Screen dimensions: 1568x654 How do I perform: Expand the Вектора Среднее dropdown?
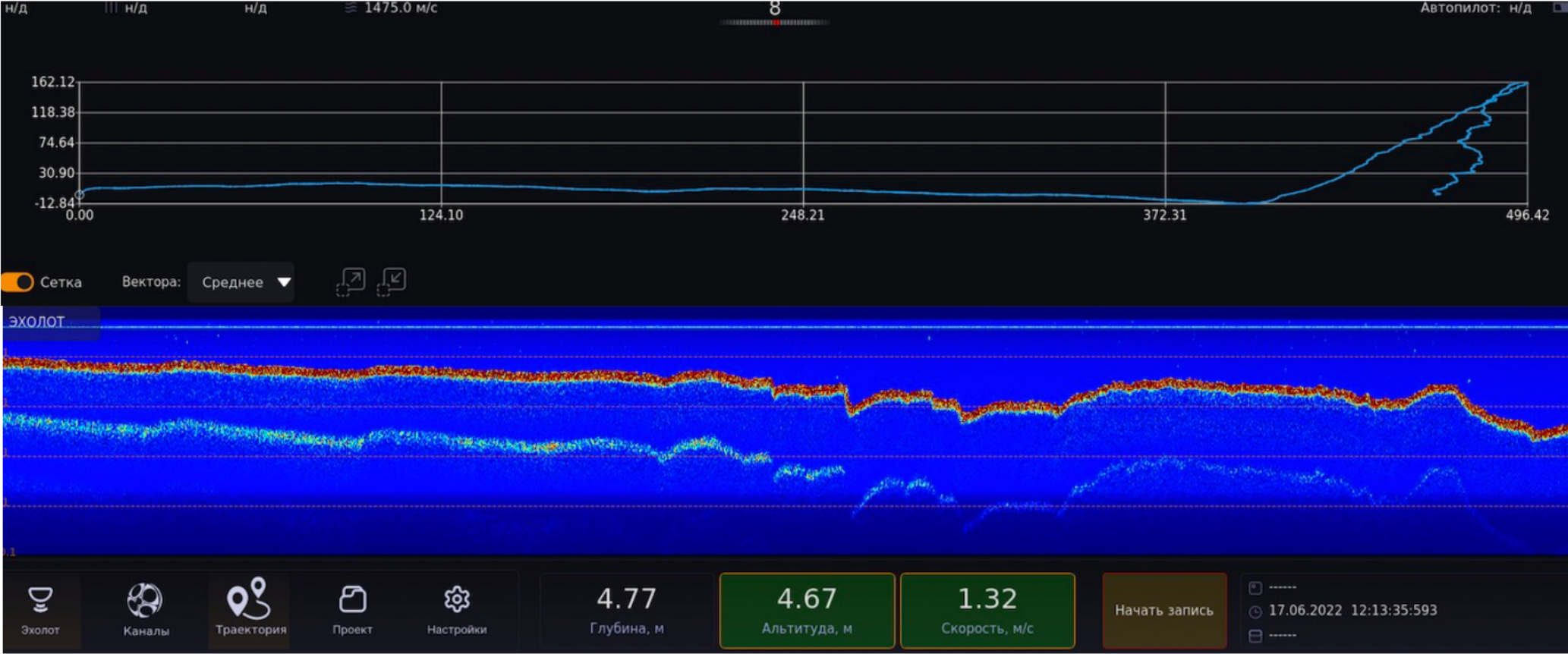241,282
